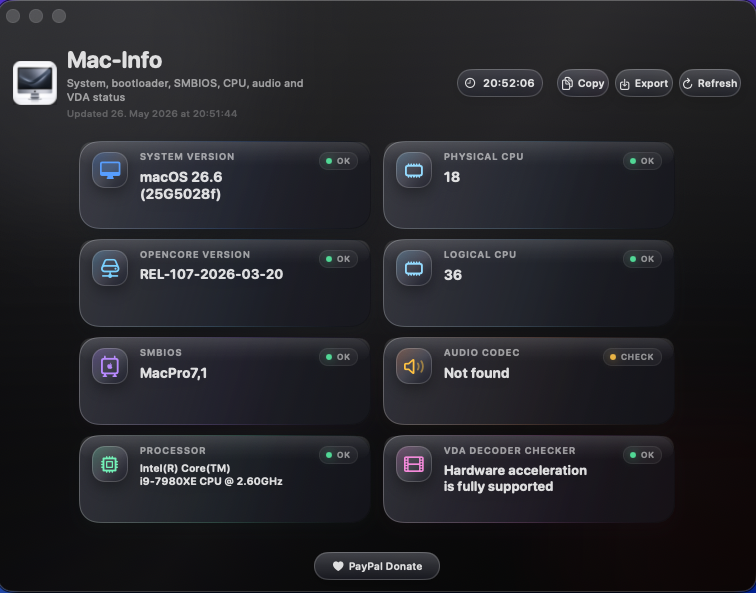Click the System Version OK badge
Viewport: 756px width, 593px height.
[x=338, y=161]
